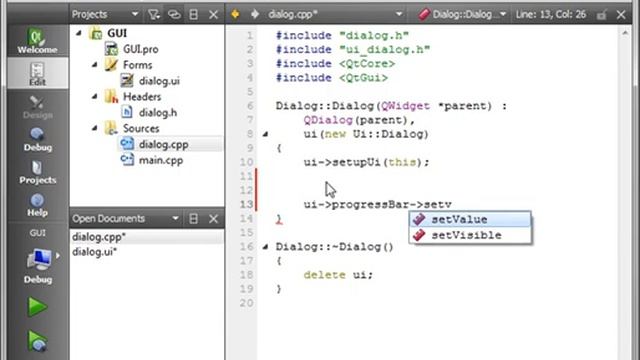Open the Dialog::Dialog symbol dropdown
The image size is (640, 360).
462,15
